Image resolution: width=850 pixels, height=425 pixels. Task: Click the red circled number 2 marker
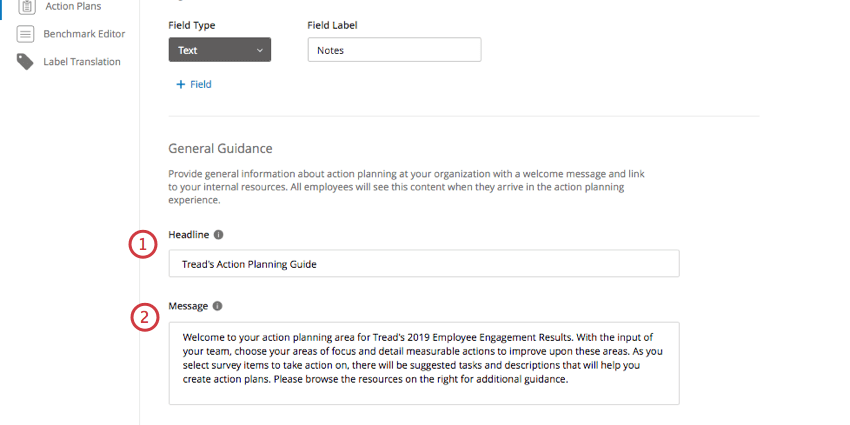pos(145,317)
